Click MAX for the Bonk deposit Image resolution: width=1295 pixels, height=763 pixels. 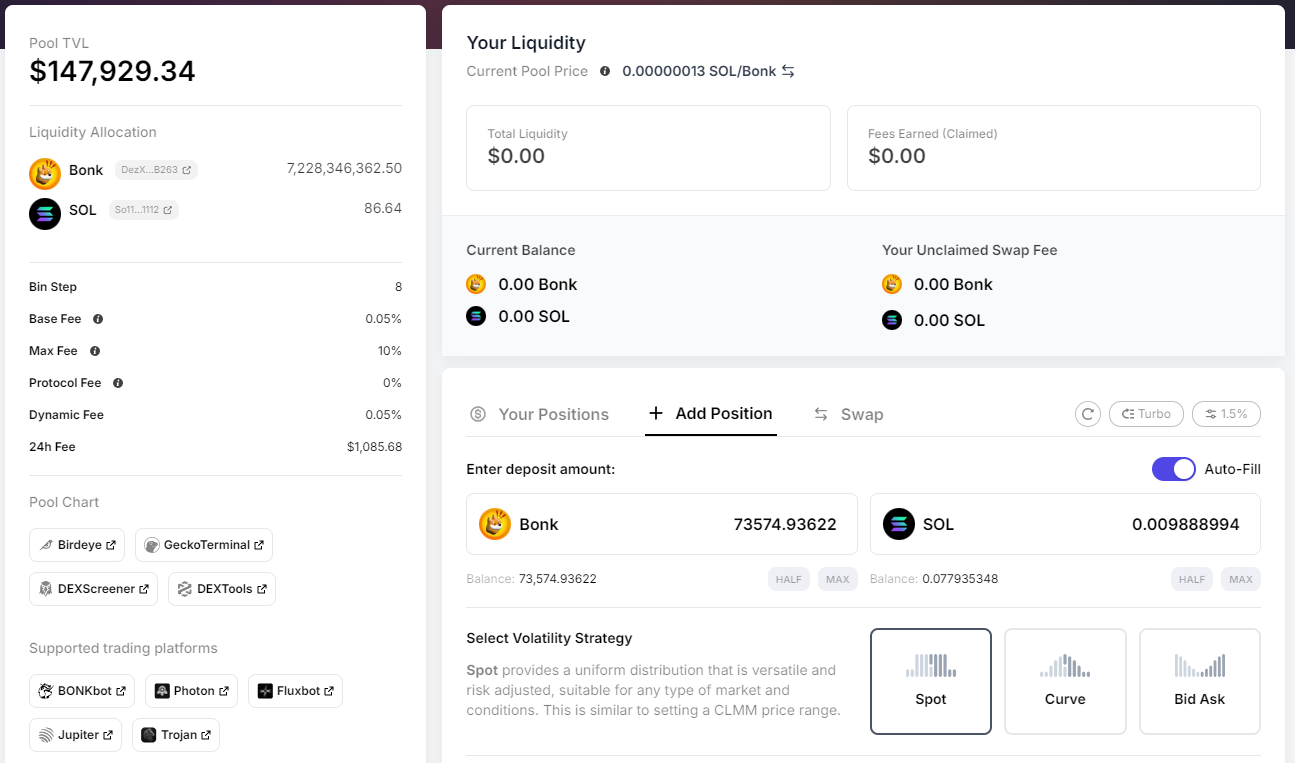837,579
